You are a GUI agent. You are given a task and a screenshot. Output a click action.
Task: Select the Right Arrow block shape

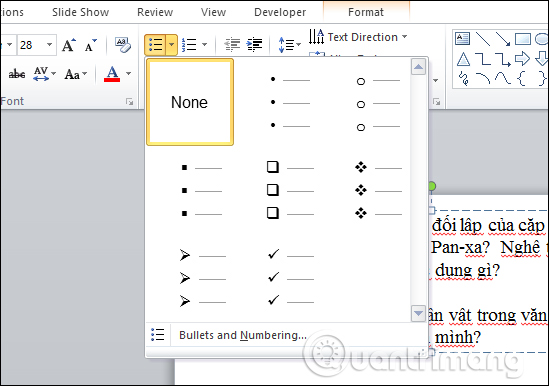click(522, 59)
